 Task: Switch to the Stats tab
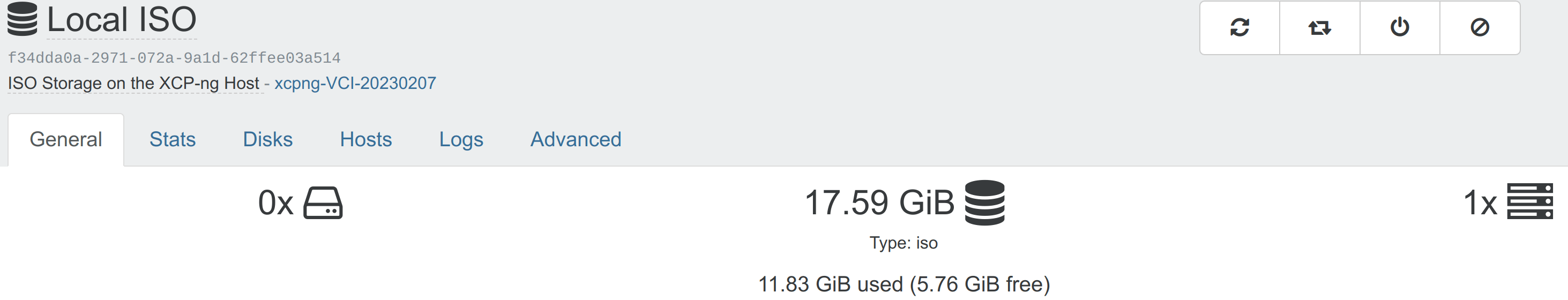tap(172, 139)
